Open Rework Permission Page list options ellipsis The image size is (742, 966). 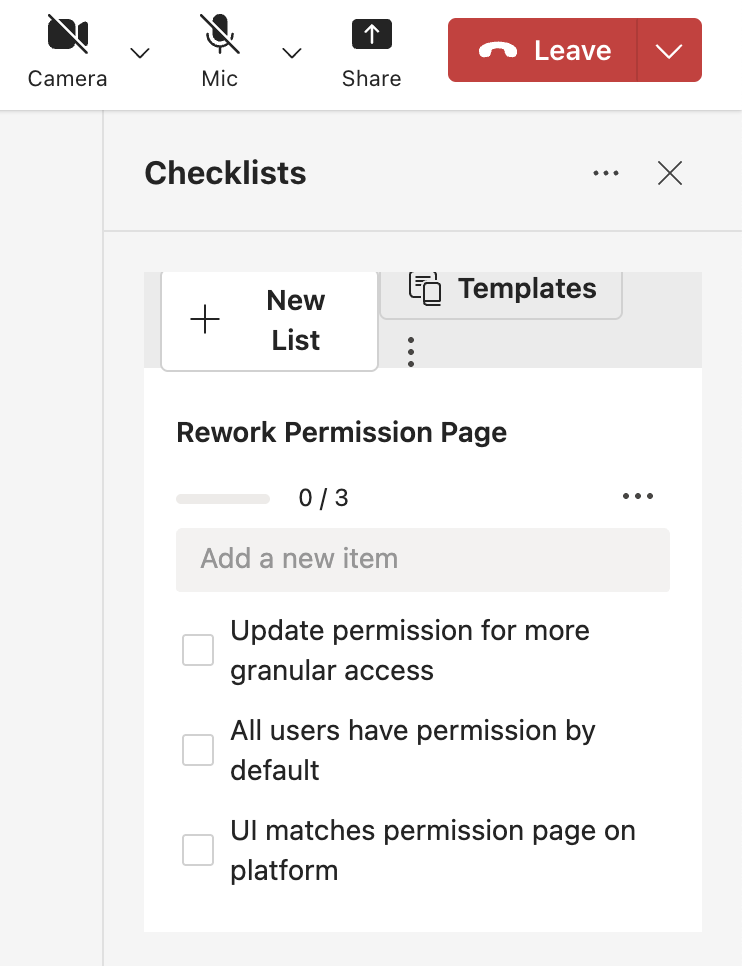pyautogui.click(x=638, y=497)
